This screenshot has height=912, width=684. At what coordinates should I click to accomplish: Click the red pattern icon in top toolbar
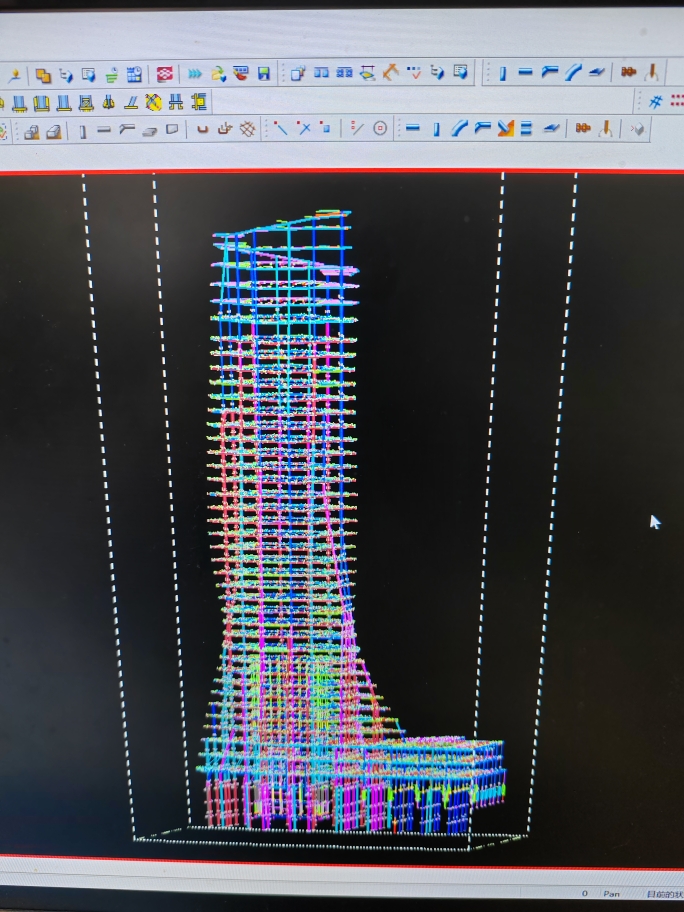click(165, 73)
